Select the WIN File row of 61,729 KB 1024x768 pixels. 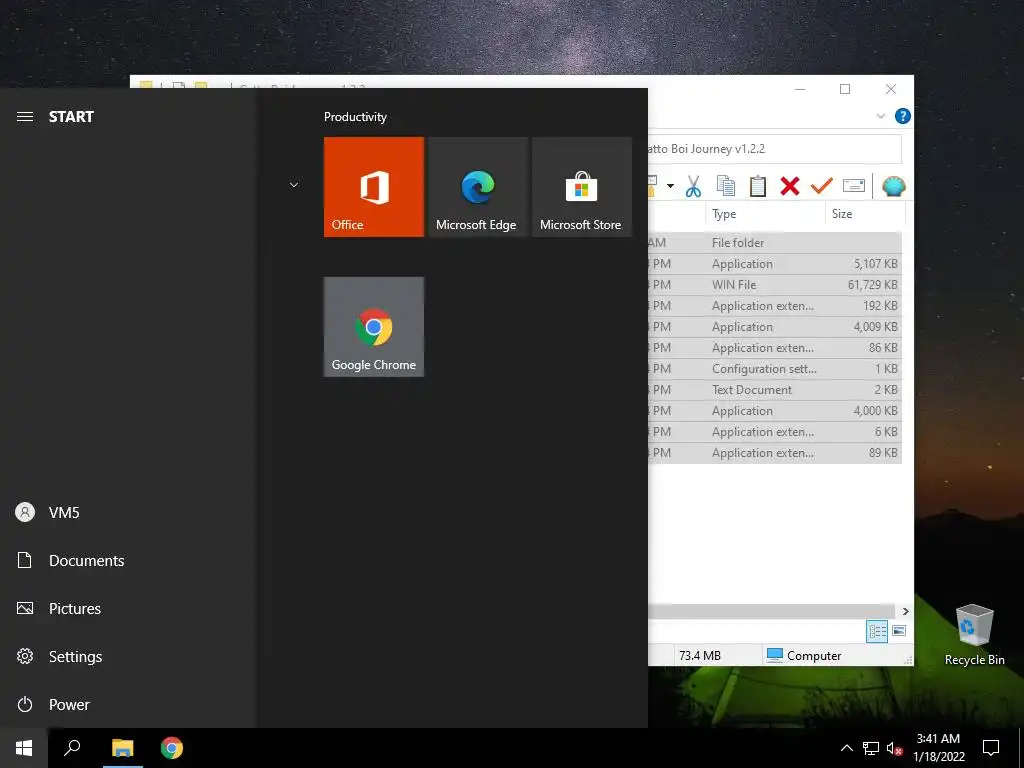(775, 285)
